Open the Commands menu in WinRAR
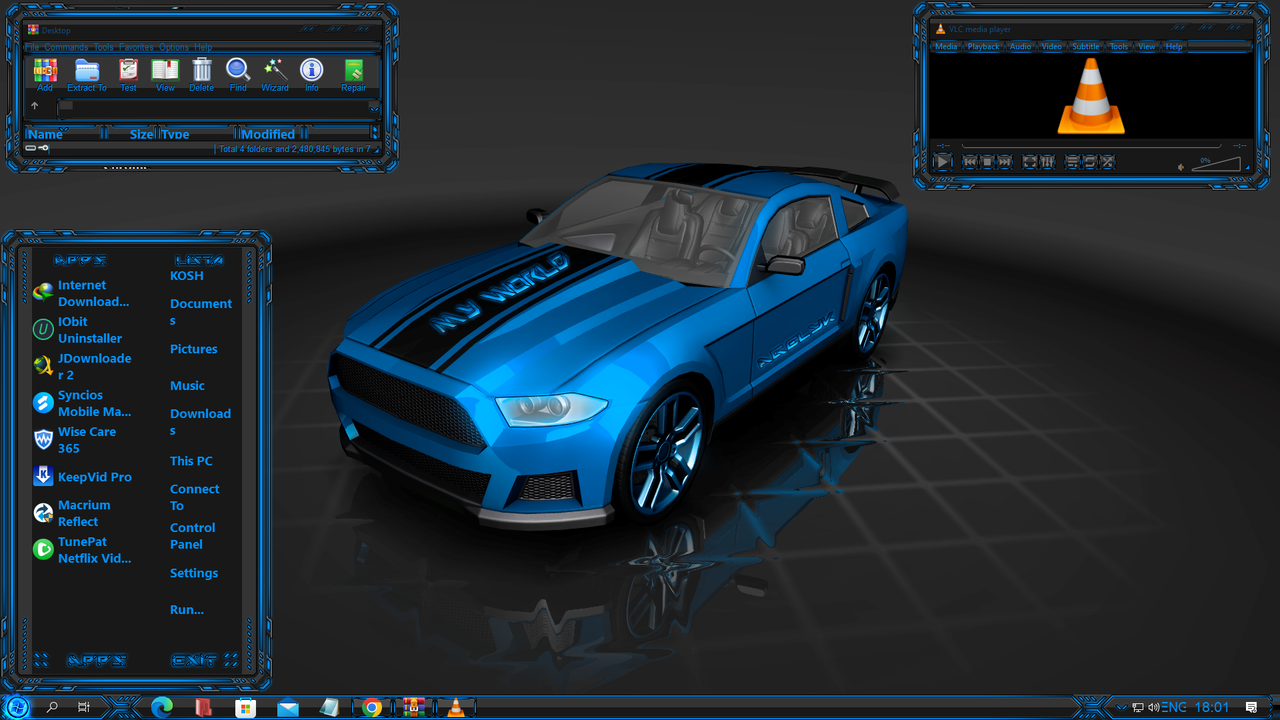 tap(66, 47)
